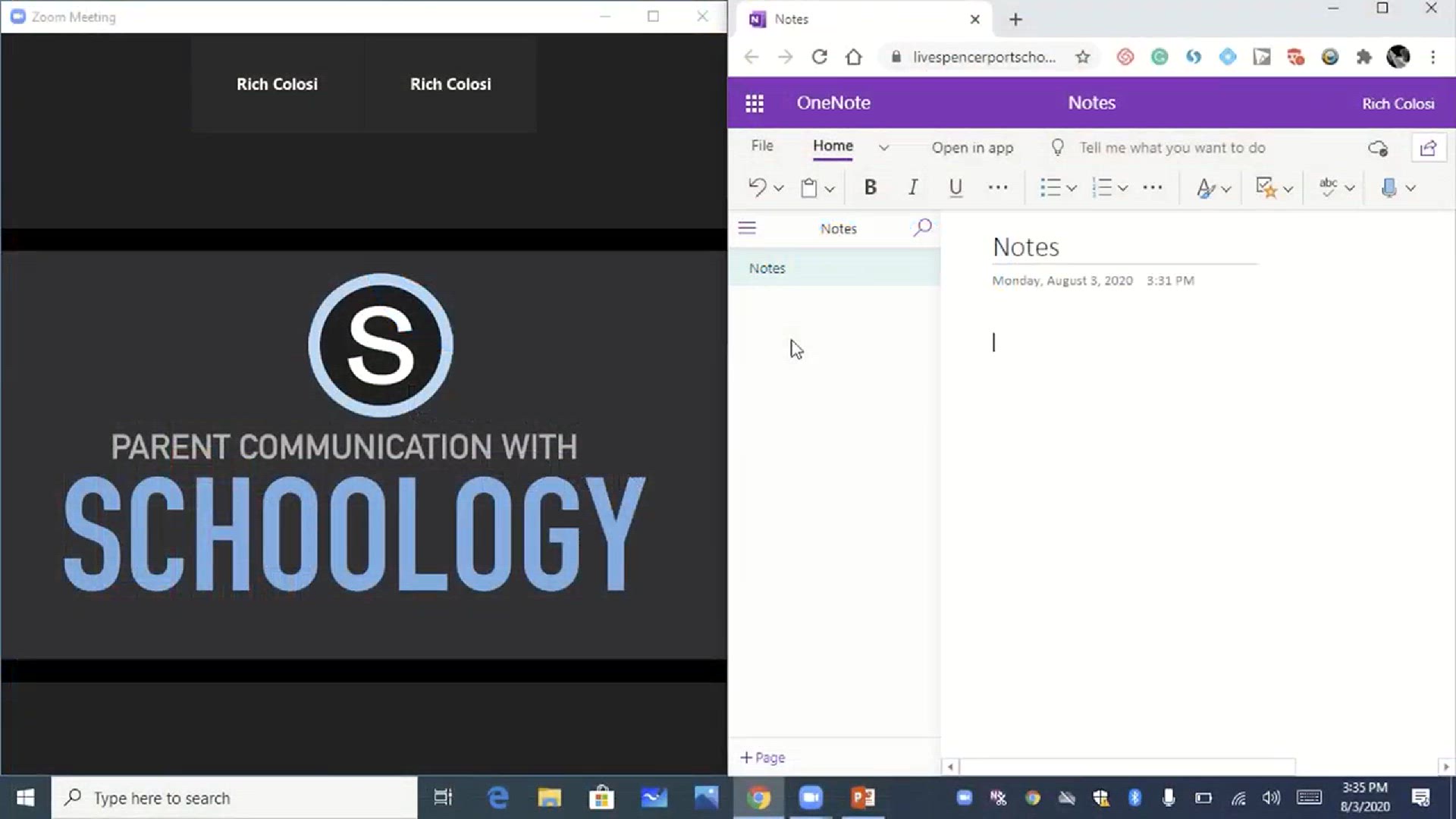
Task: Click the search magnifier in Notes pane
Action: pos(922,227)
